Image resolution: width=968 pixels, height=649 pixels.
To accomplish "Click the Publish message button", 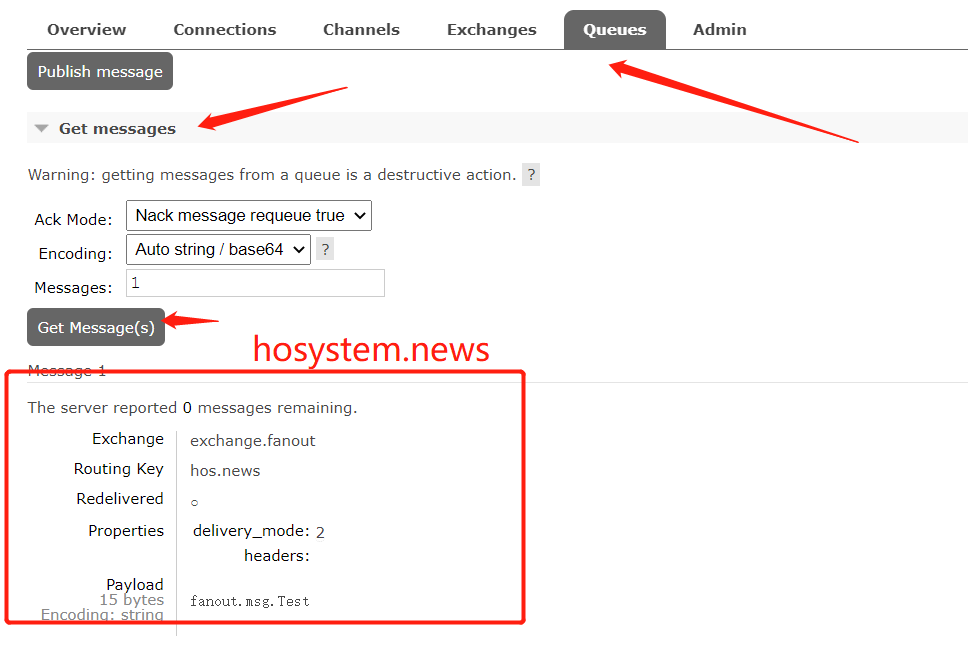I will pos(100,71).
